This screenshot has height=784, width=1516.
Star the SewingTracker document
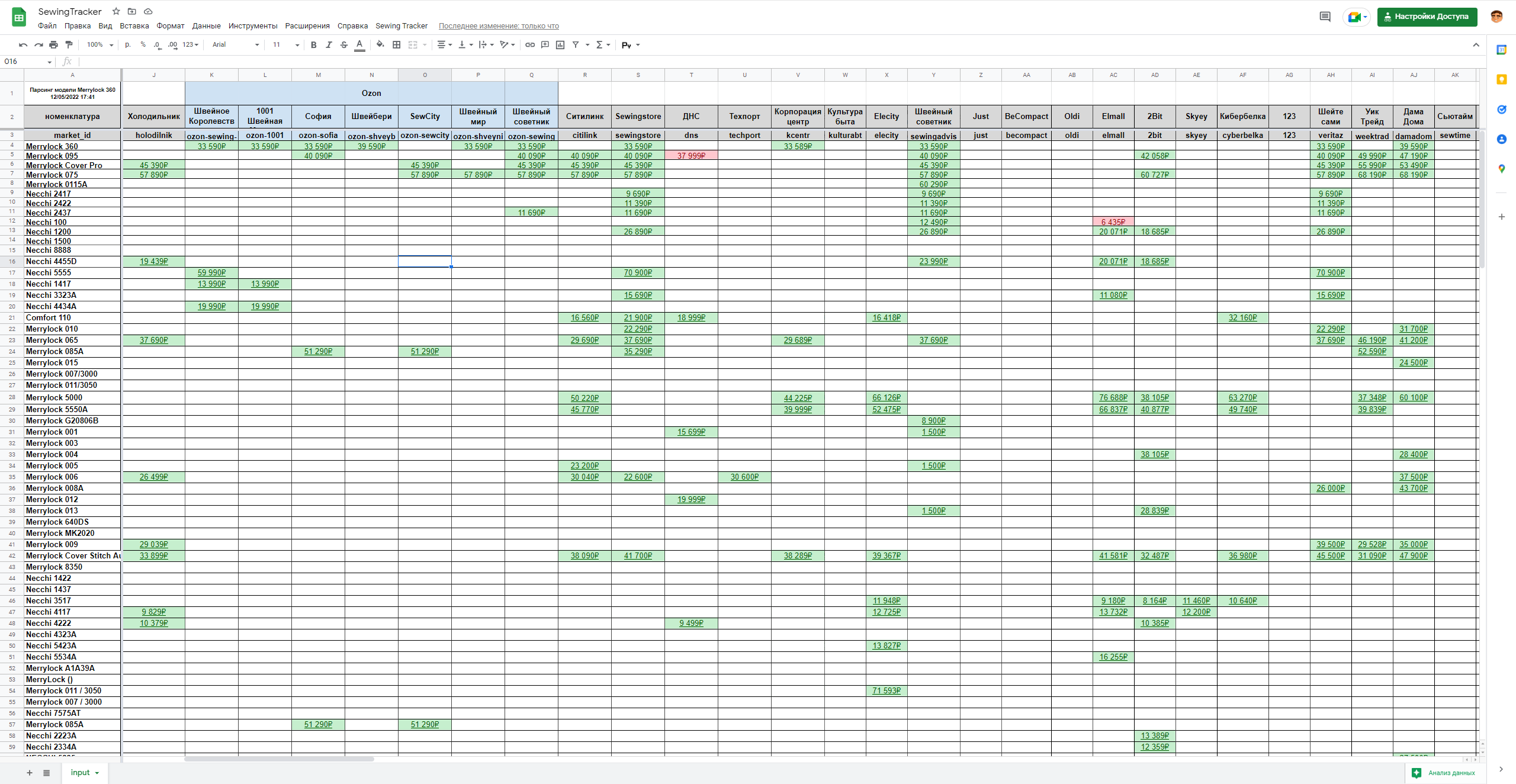(116, 11)
